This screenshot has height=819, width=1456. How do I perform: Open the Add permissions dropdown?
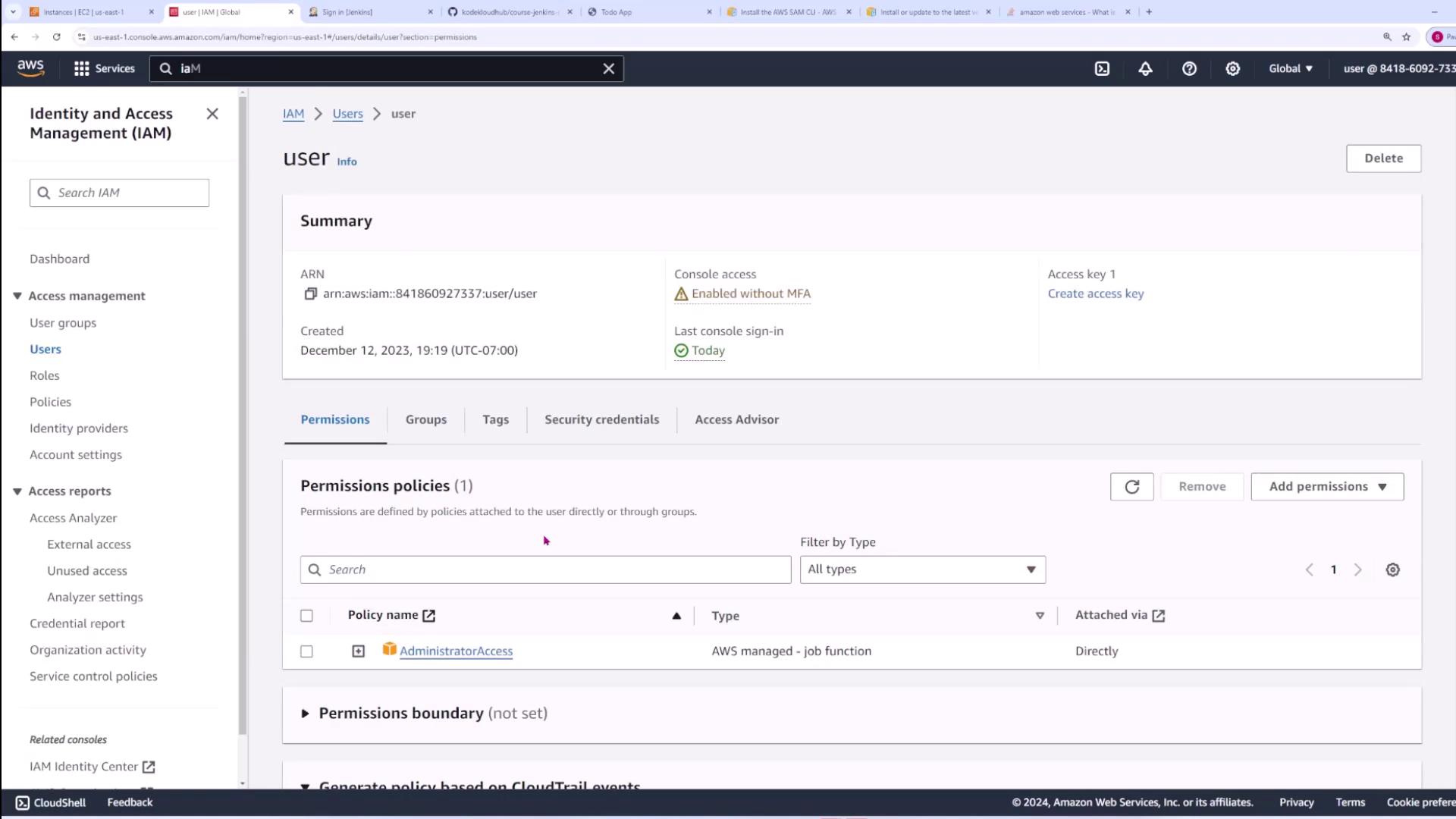1327,487
